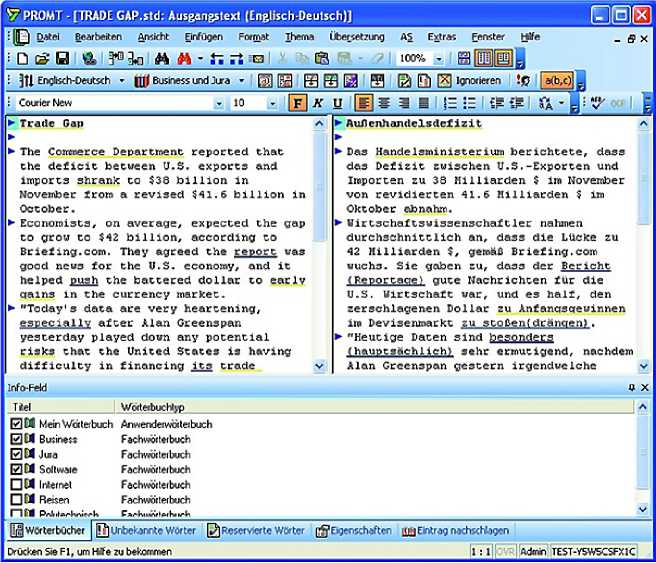Click the Wörterbuchtyp column header
This screenshot has height=563, width=656.
[x=150, y=408]
